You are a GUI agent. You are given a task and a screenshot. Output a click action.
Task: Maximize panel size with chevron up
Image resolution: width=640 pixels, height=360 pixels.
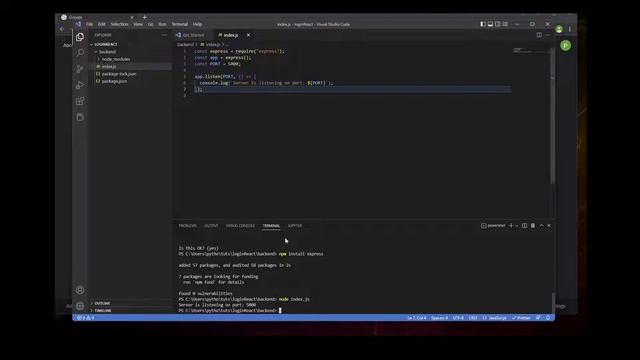pyautogui.click(x=542, y=226)
